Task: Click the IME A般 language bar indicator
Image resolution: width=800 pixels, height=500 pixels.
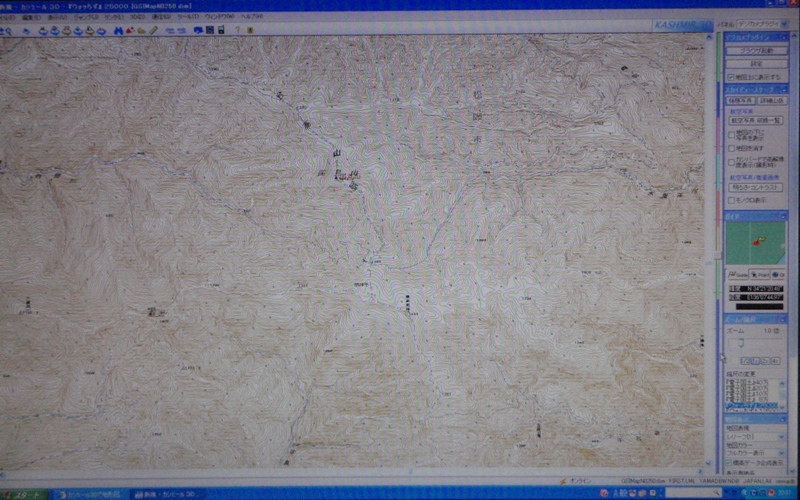Action: point(621,493)
